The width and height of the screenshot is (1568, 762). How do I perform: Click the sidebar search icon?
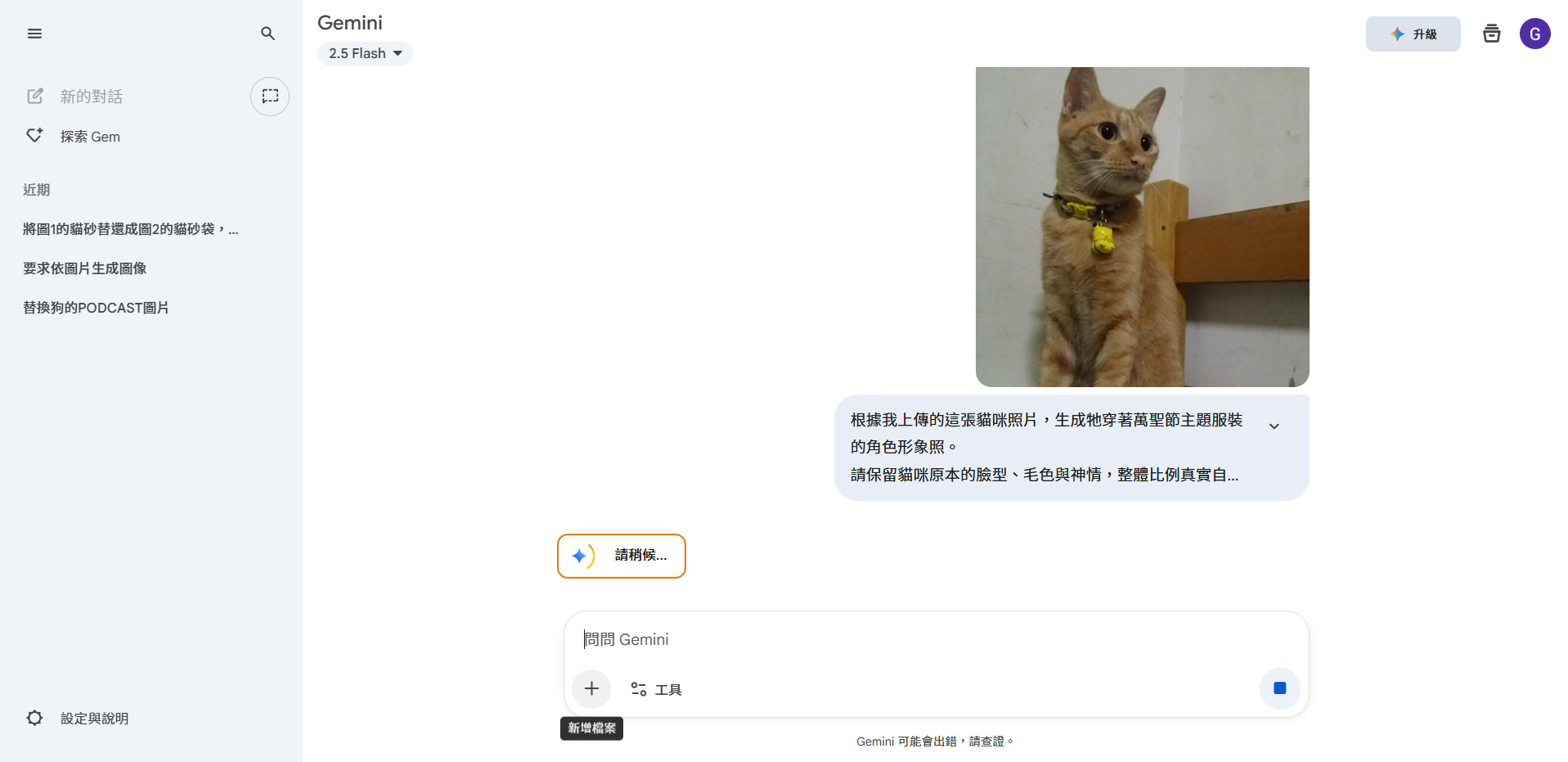pos(267,34)
